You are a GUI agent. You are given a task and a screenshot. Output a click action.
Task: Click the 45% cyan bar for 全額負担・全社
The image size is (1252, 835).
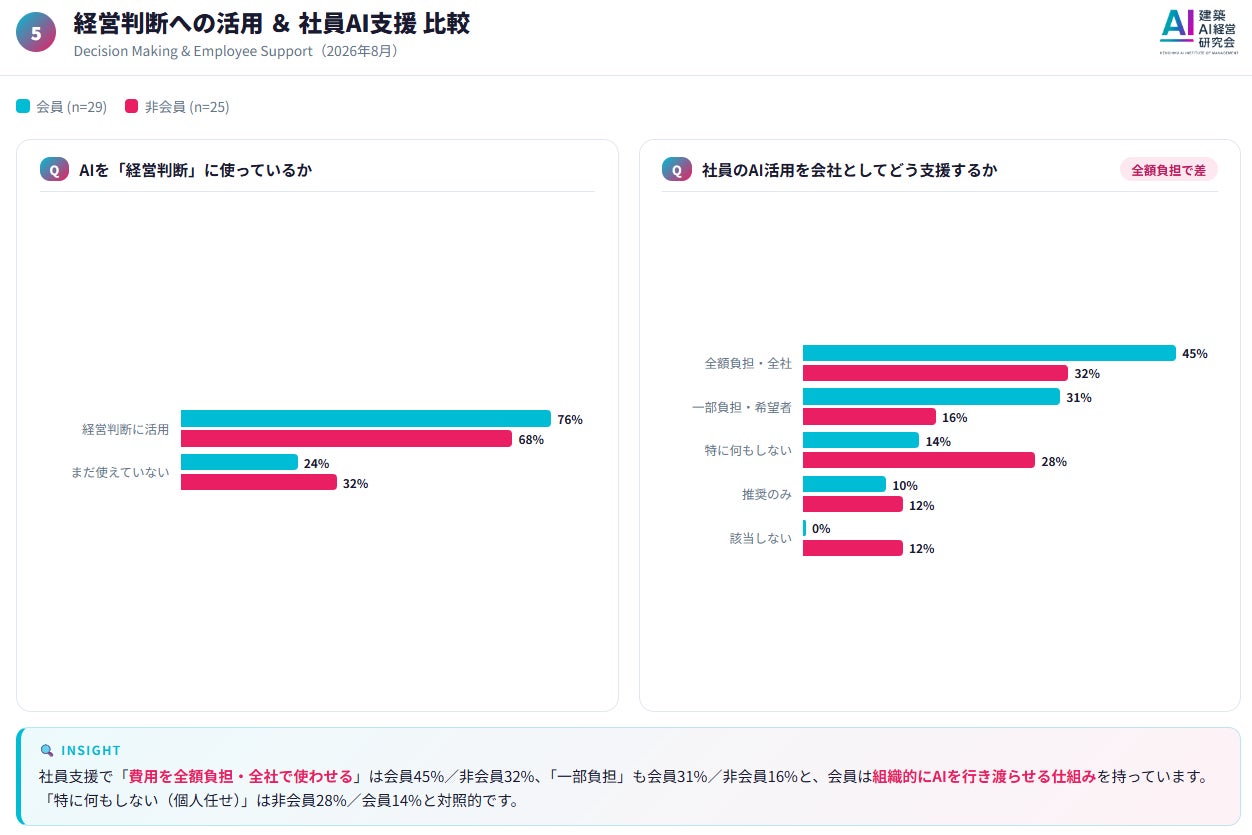click(x=989, y=353)
